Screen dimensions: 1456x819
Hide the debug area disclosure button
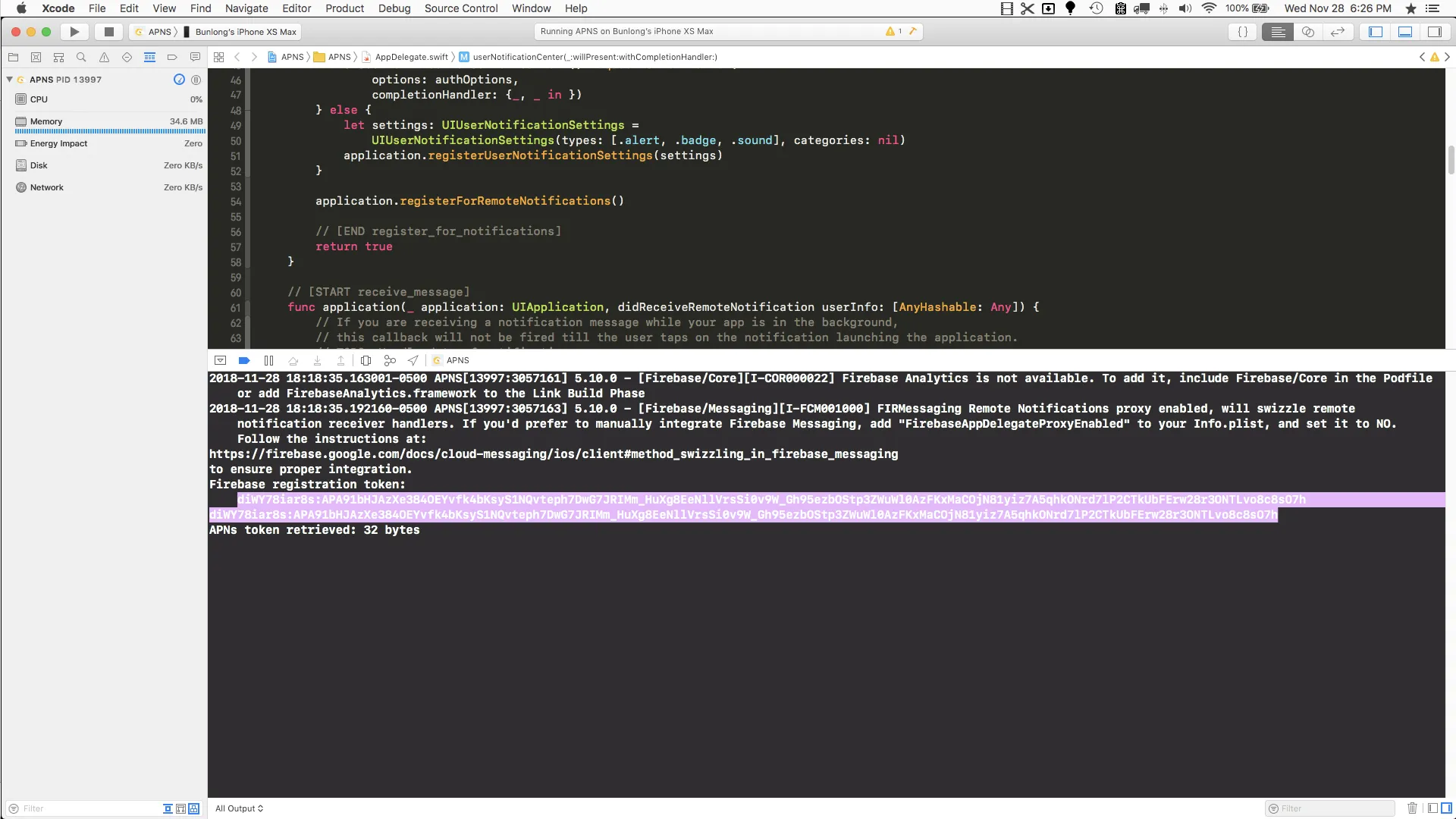[x=220, y=360]
